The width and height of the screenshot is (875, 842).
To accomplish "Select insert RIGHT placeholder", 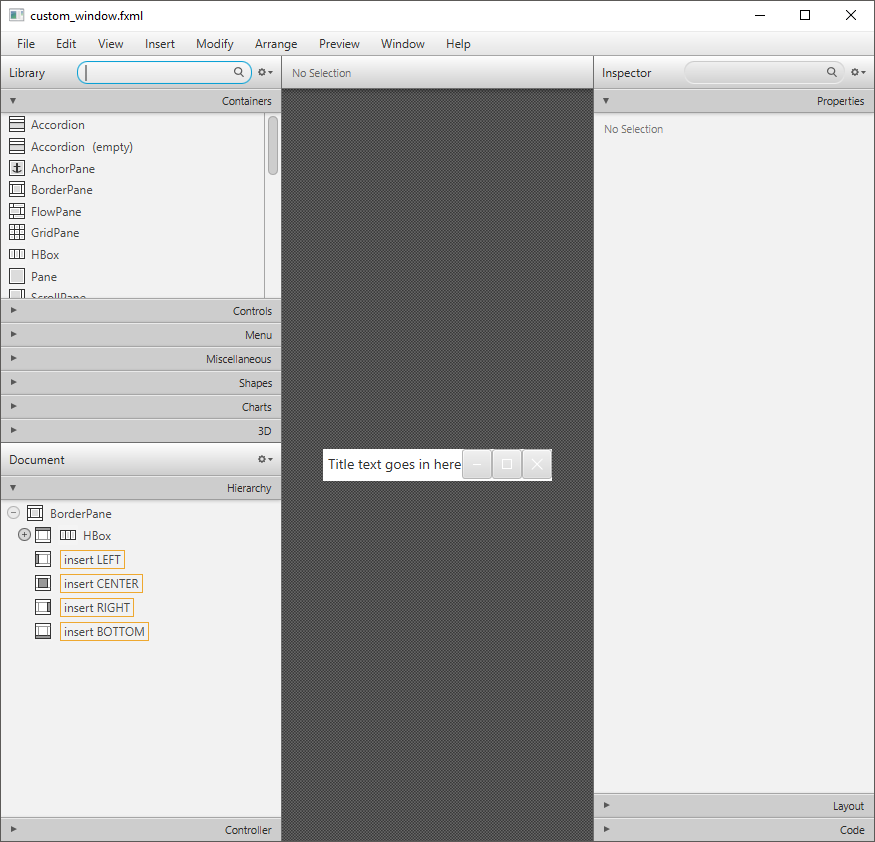I will [x=97, y=607].
